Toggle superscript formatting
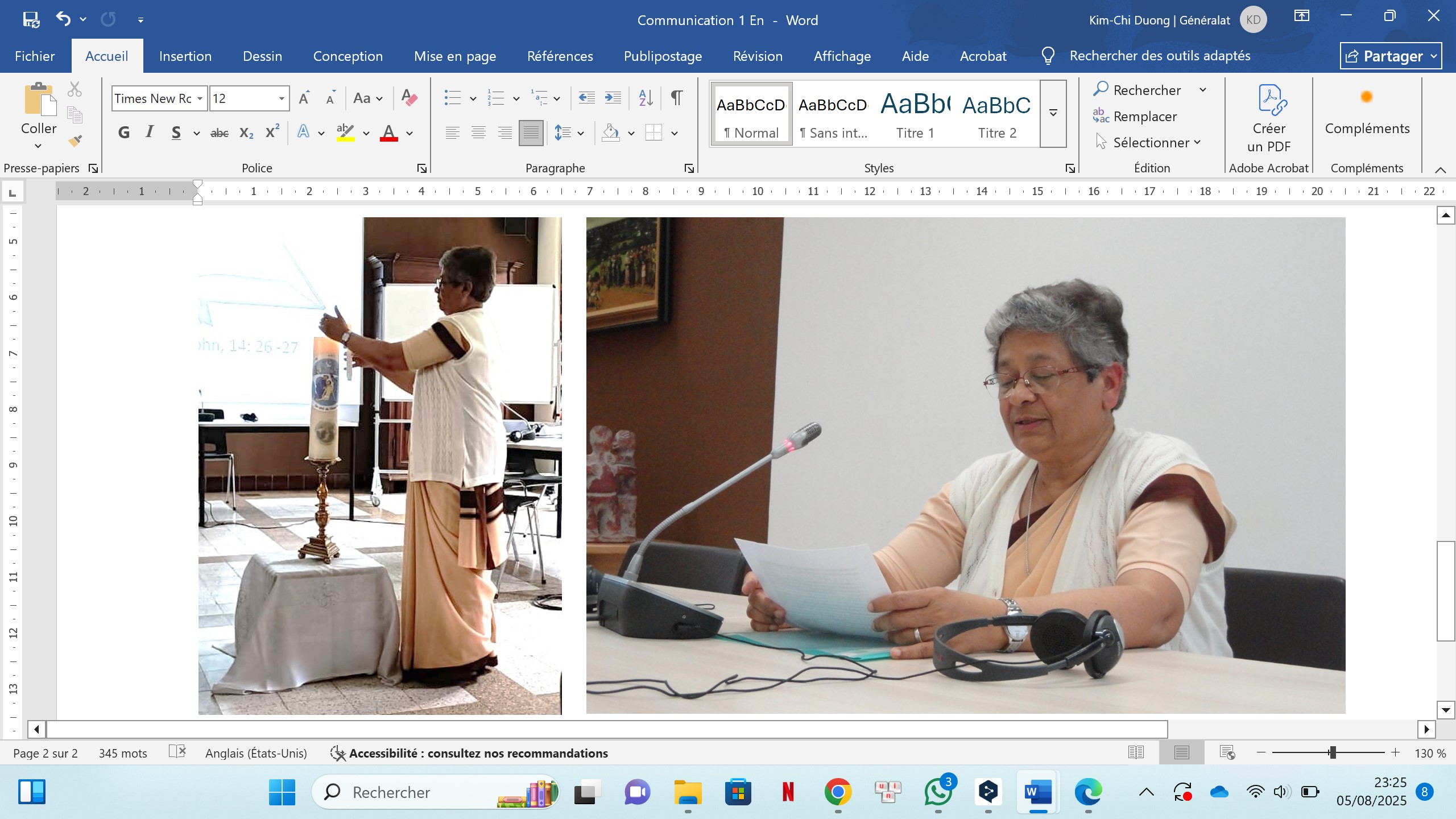The image size is (1456, 819). (x=272, y=132)
